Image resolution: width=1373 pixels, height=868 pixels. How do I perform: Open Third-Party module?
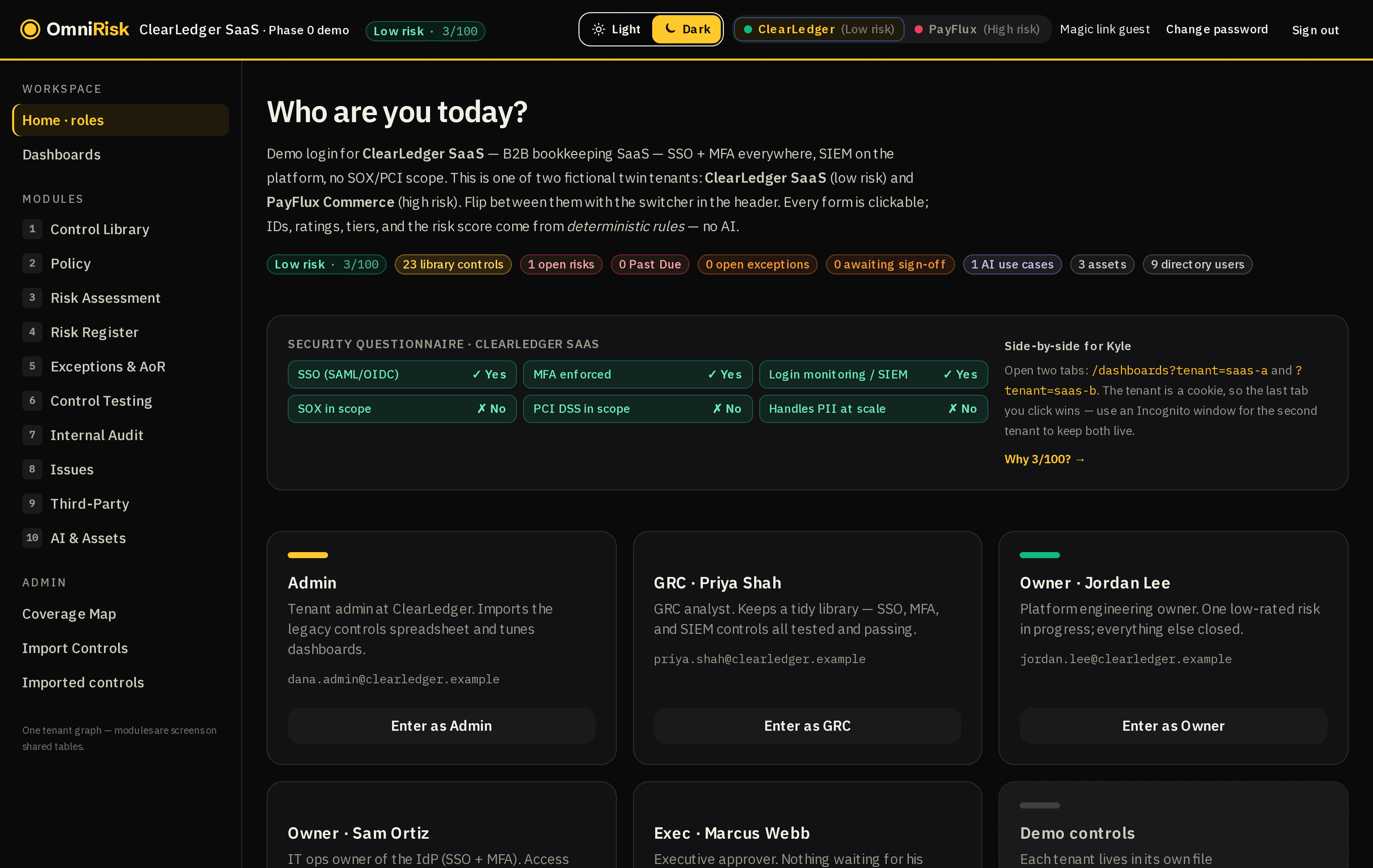point(120,504)
